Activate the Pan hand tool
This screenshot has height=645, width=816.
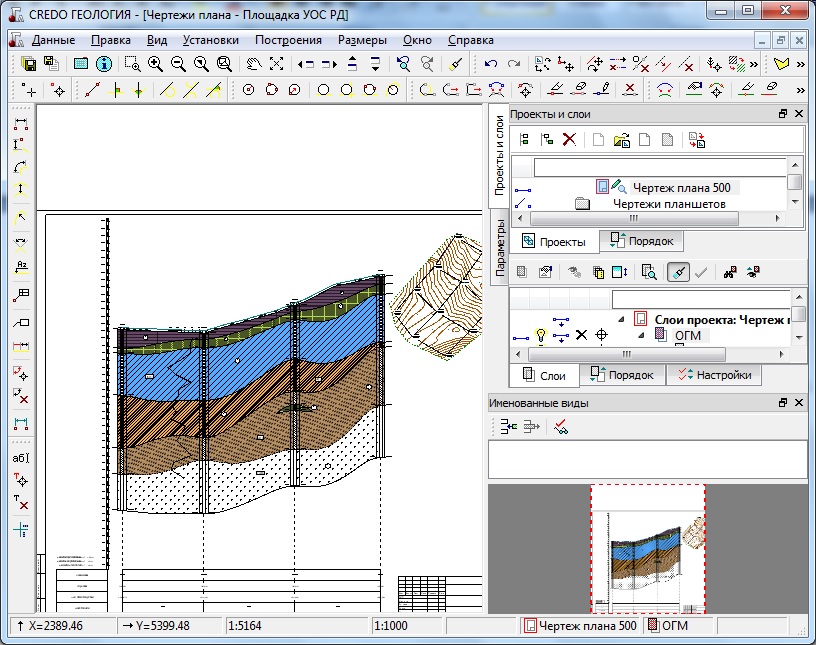click(253, 64)
